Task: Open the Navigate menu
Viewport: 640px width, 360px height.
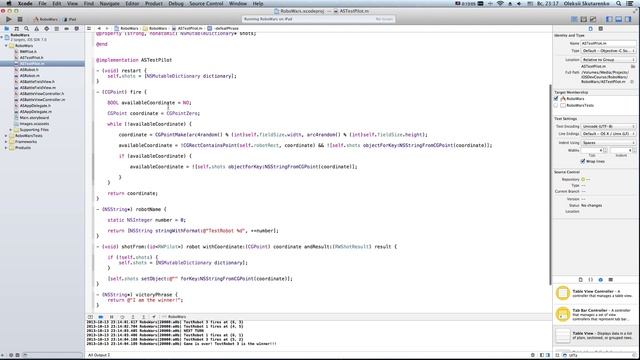Action: (x=110, y=3)
